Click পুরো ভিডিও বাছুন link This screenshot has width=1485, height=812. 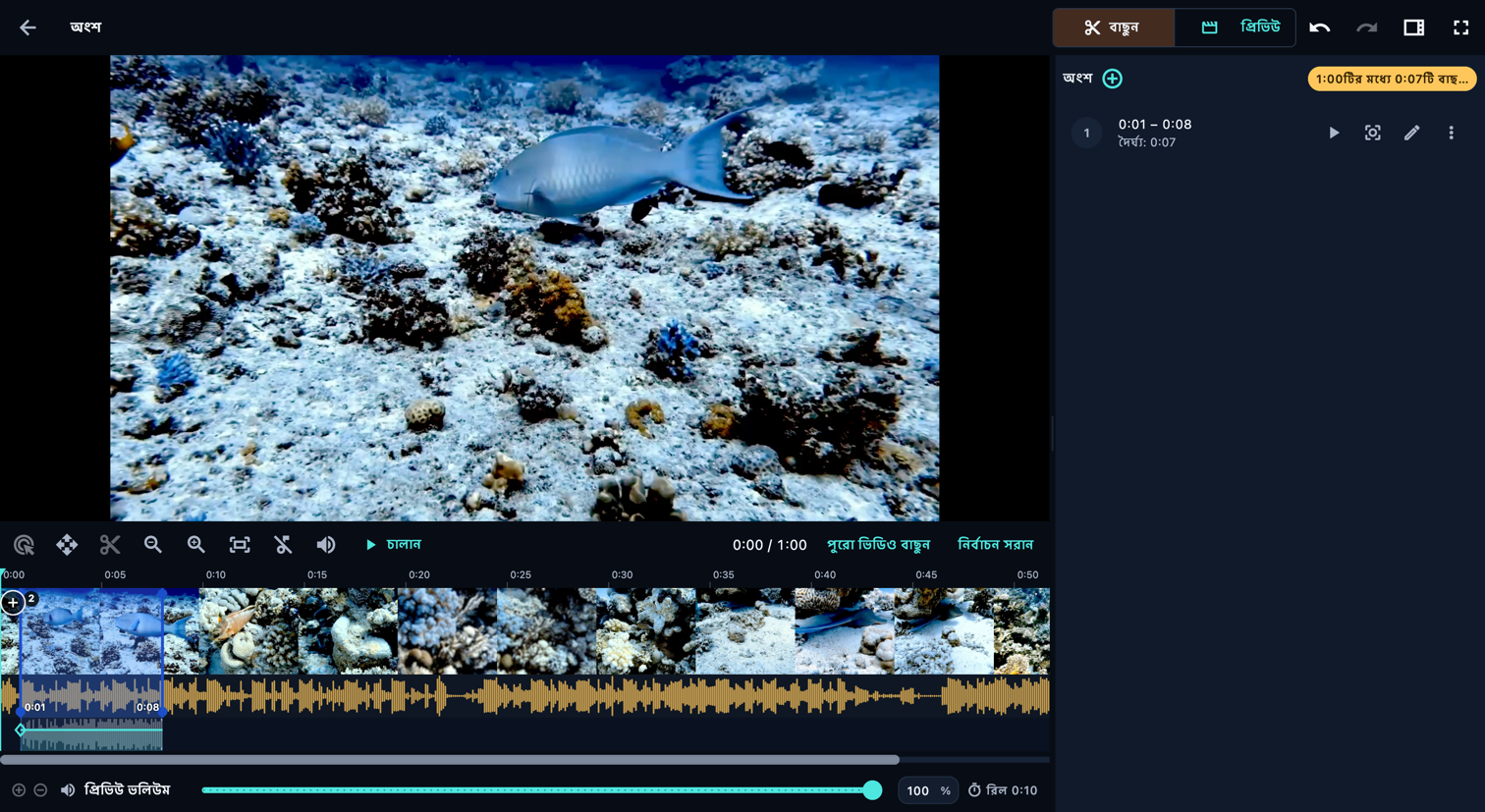(878, 545)
